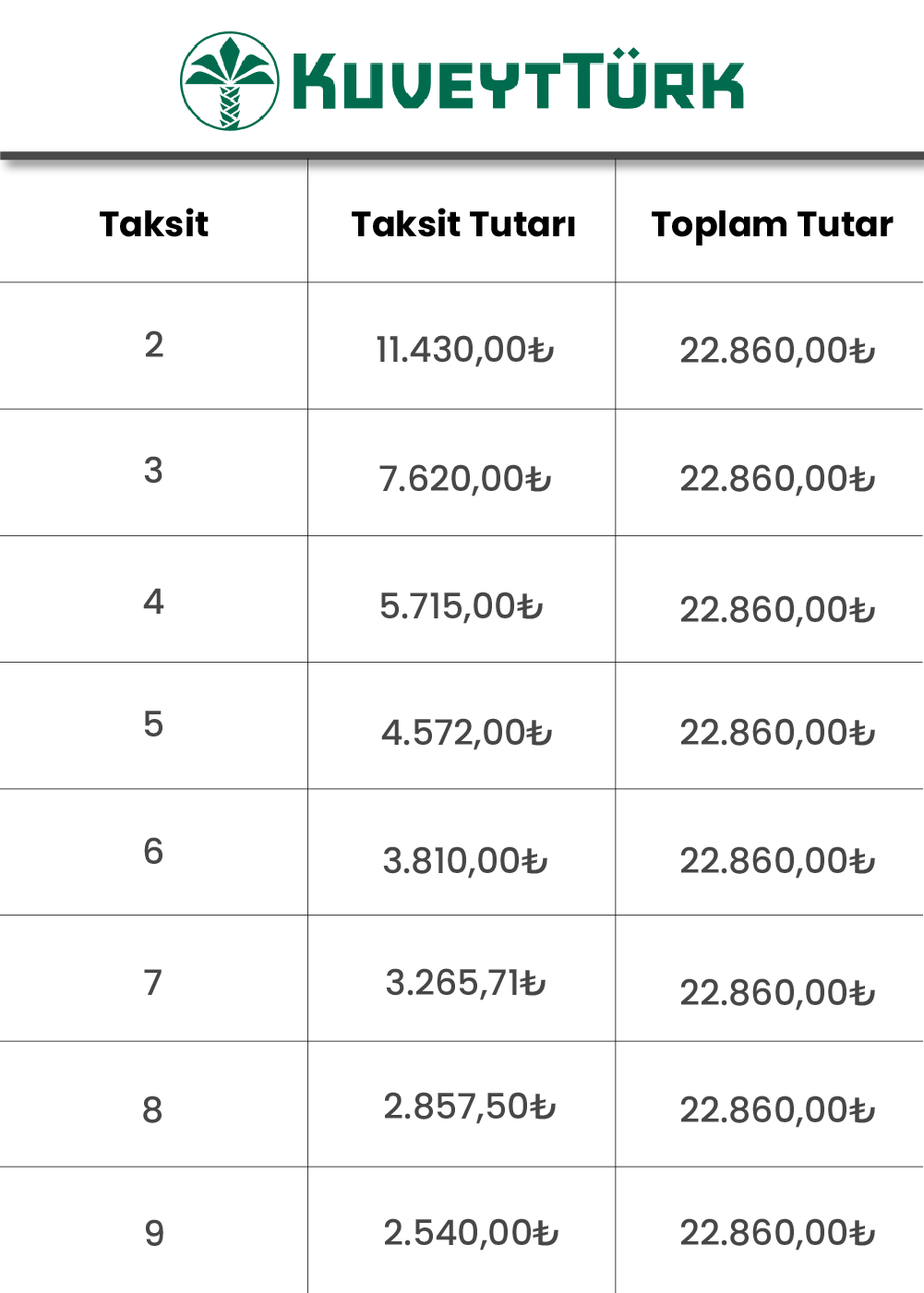
Task: Select the Toplam Tutar column header
Action: click(x=773, y=225)
